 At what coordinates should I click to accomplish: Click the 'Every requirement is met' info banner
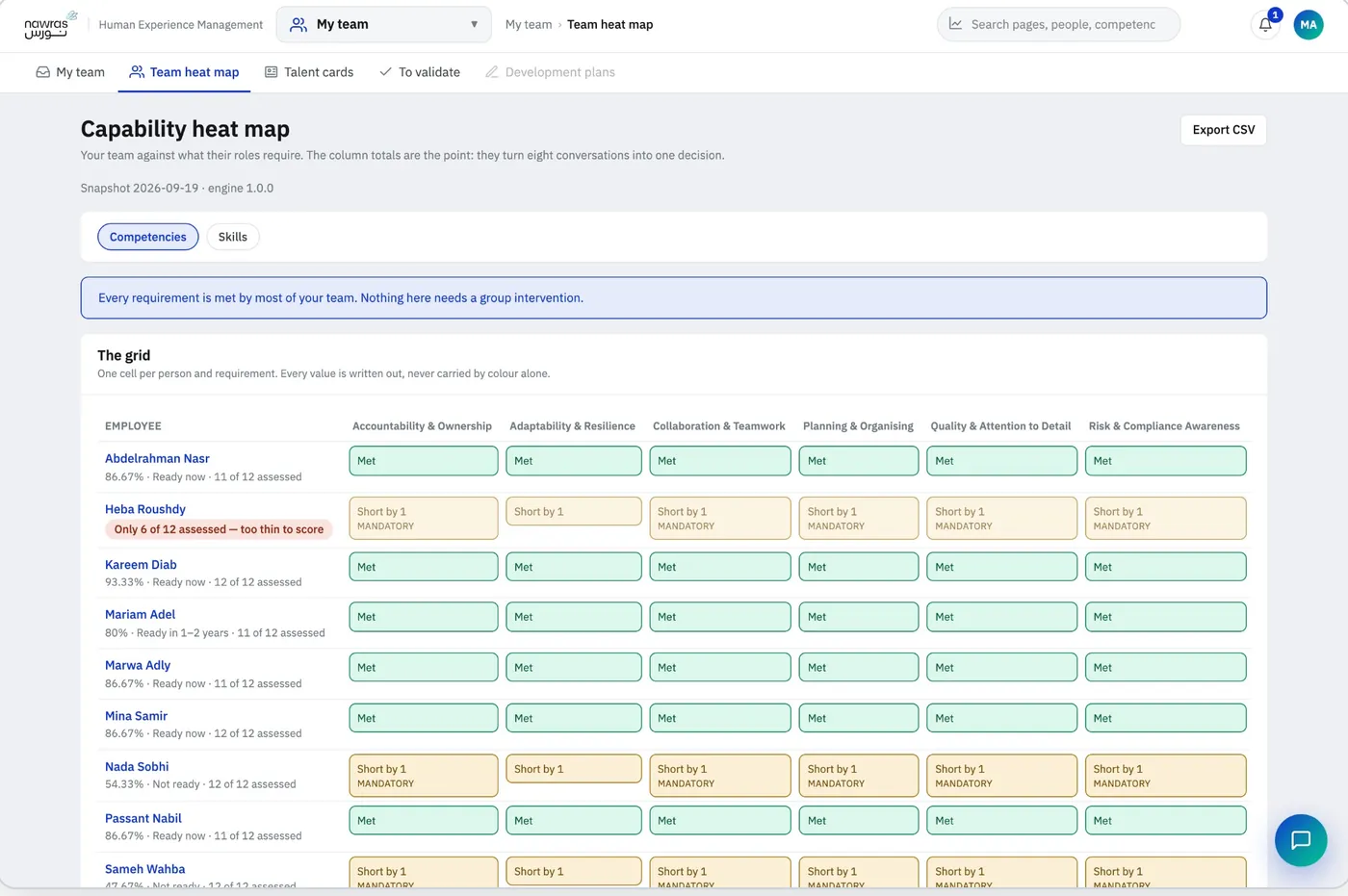pos(674,298)
